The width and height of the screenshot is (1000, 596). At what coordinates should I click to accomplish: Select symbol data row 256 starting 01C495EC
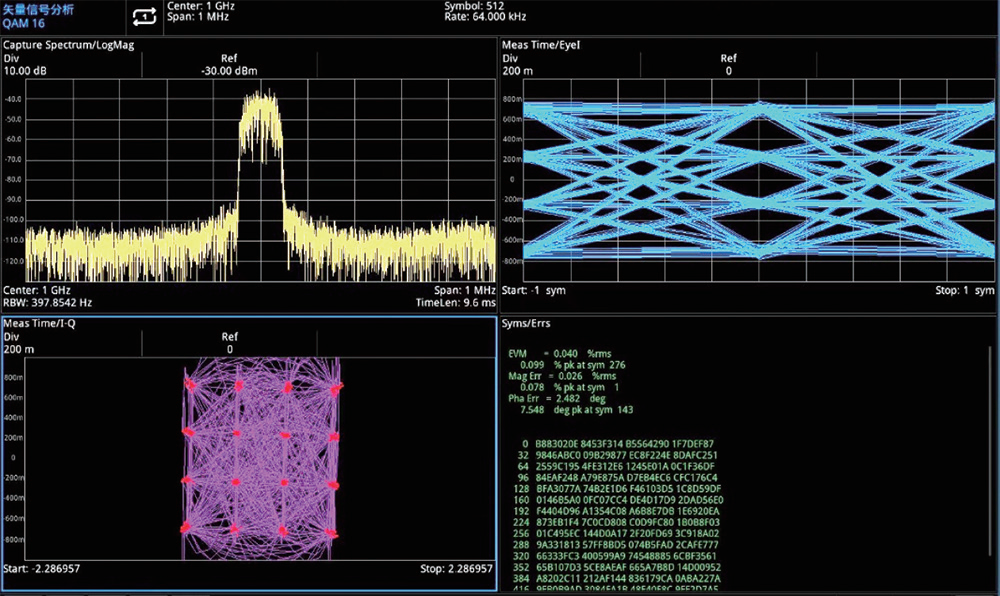tap(616, 534)
